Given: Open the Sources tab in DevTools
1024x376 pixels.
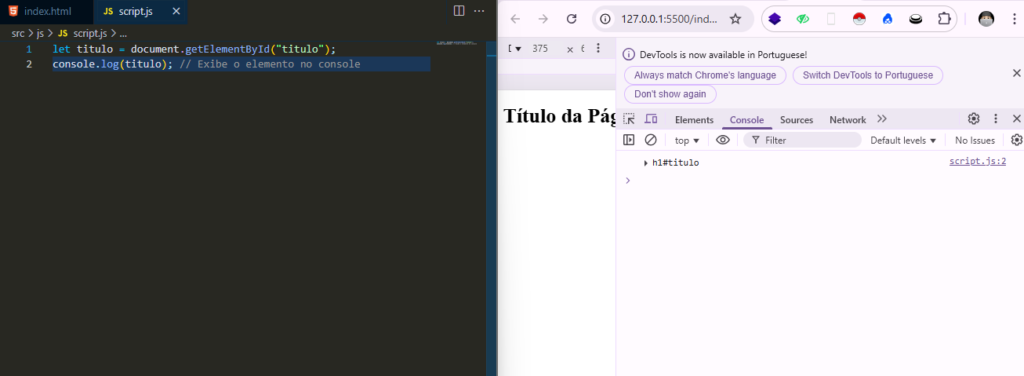Looking at the screenshot, I should pos(797,119).
